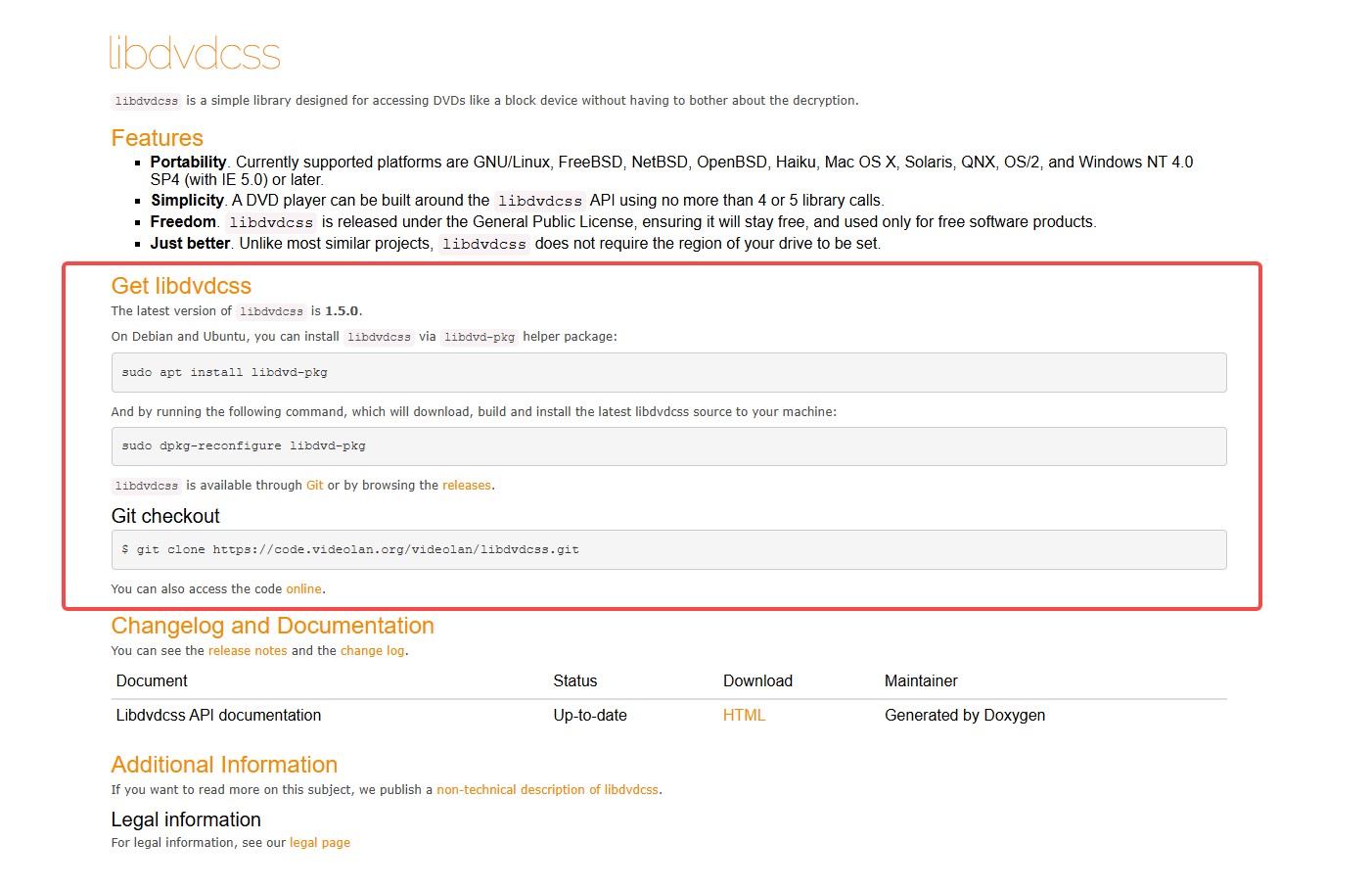Viewport: 1372px width, 889px height.
Task: Open the HTML documentation download
Action: point(744,716)
